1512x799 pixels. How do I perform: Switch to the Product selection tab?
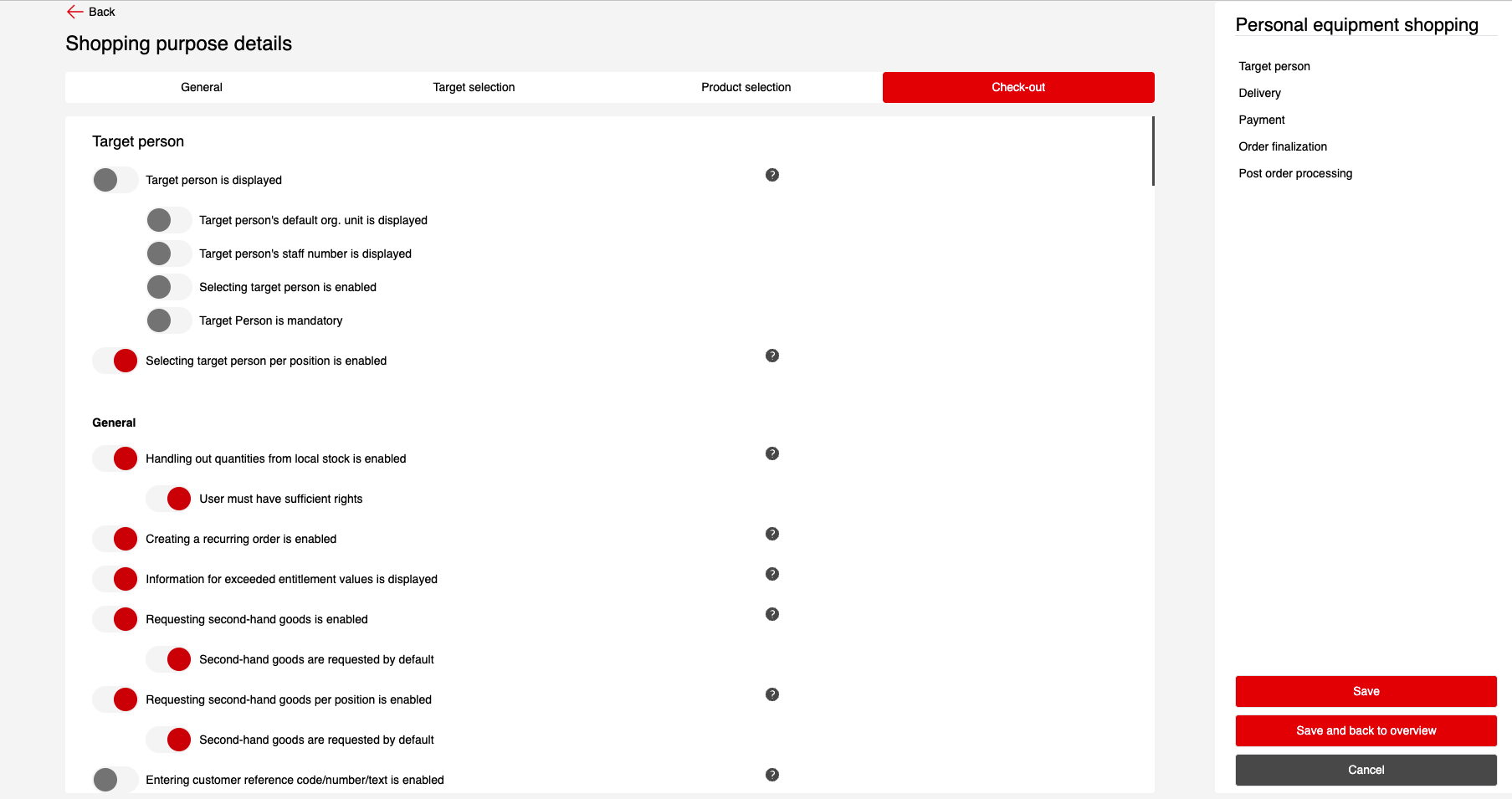coord(746,87)
